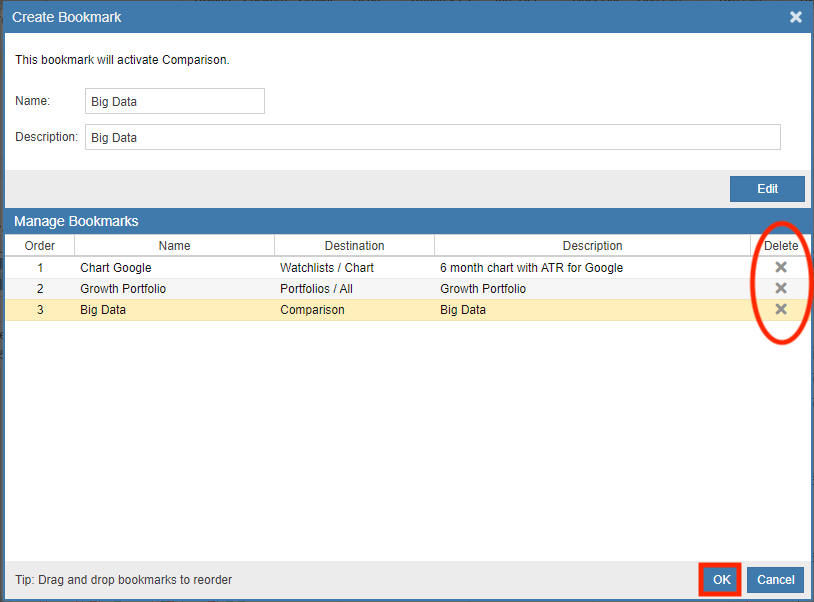Remove the Big Data bookmark
814x602 pixels.
781,309
